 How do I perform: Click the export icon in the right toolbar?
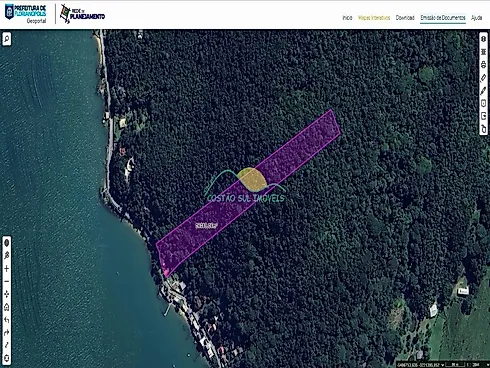483,116
